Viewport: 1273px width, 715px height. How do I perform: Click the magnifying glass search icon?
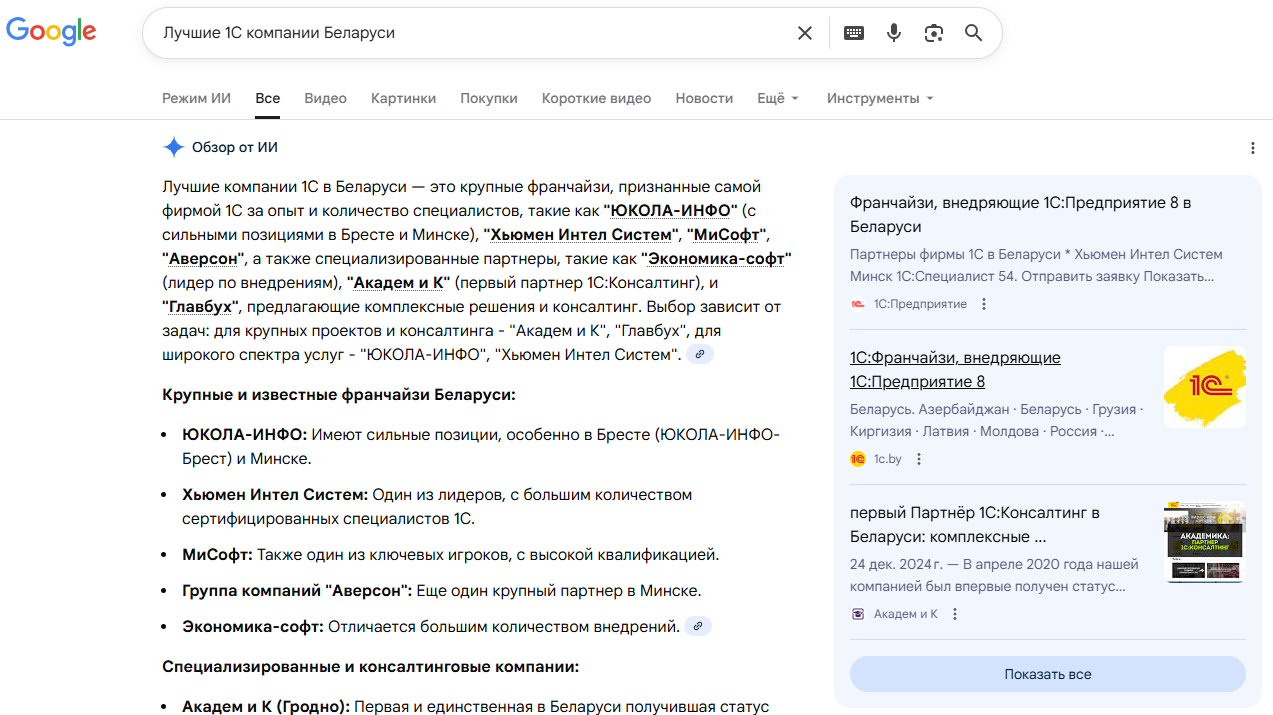coord(974,33)
